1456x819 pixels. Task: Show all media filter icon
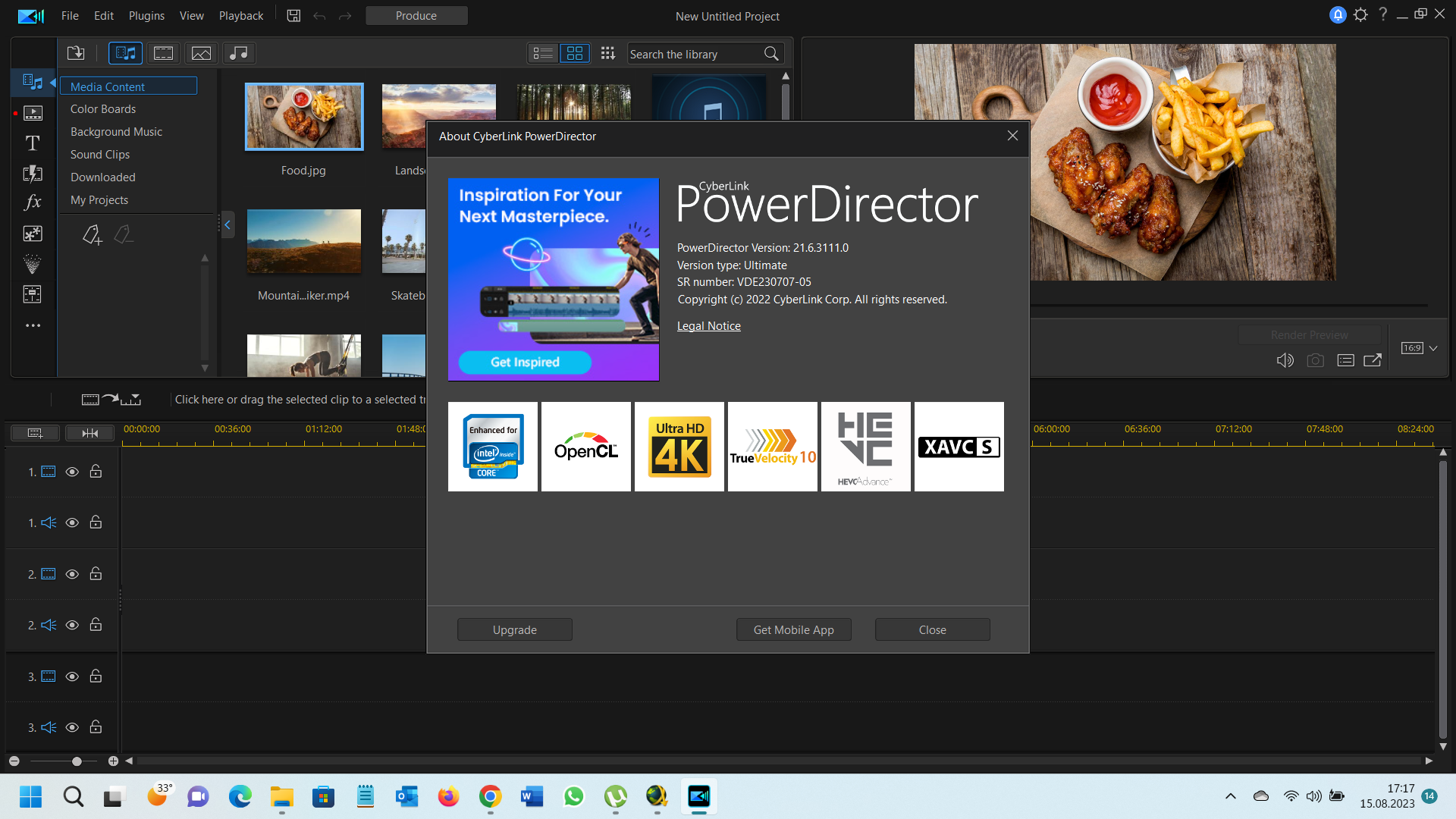(126, 53)
